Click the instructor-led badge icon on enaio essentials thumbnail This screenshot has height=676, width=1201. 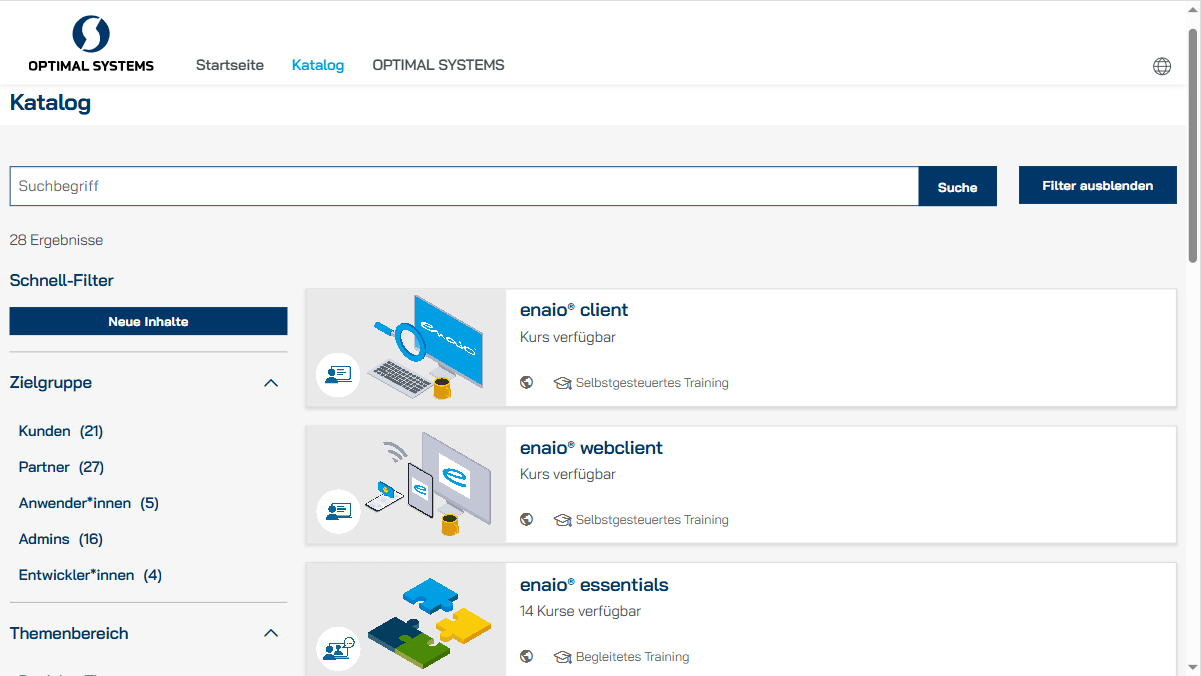(338, 649)
